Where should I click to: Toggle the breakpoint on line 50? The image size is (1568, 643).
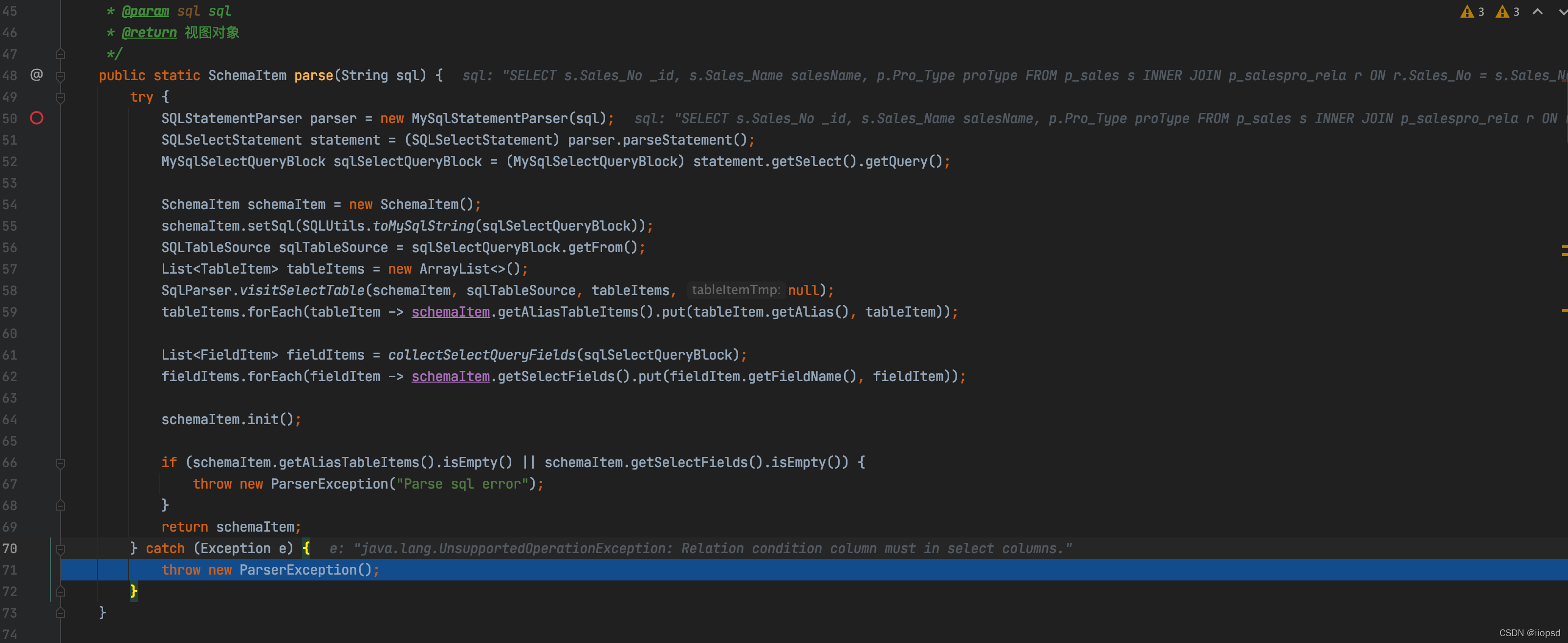(x=37, y=118)
